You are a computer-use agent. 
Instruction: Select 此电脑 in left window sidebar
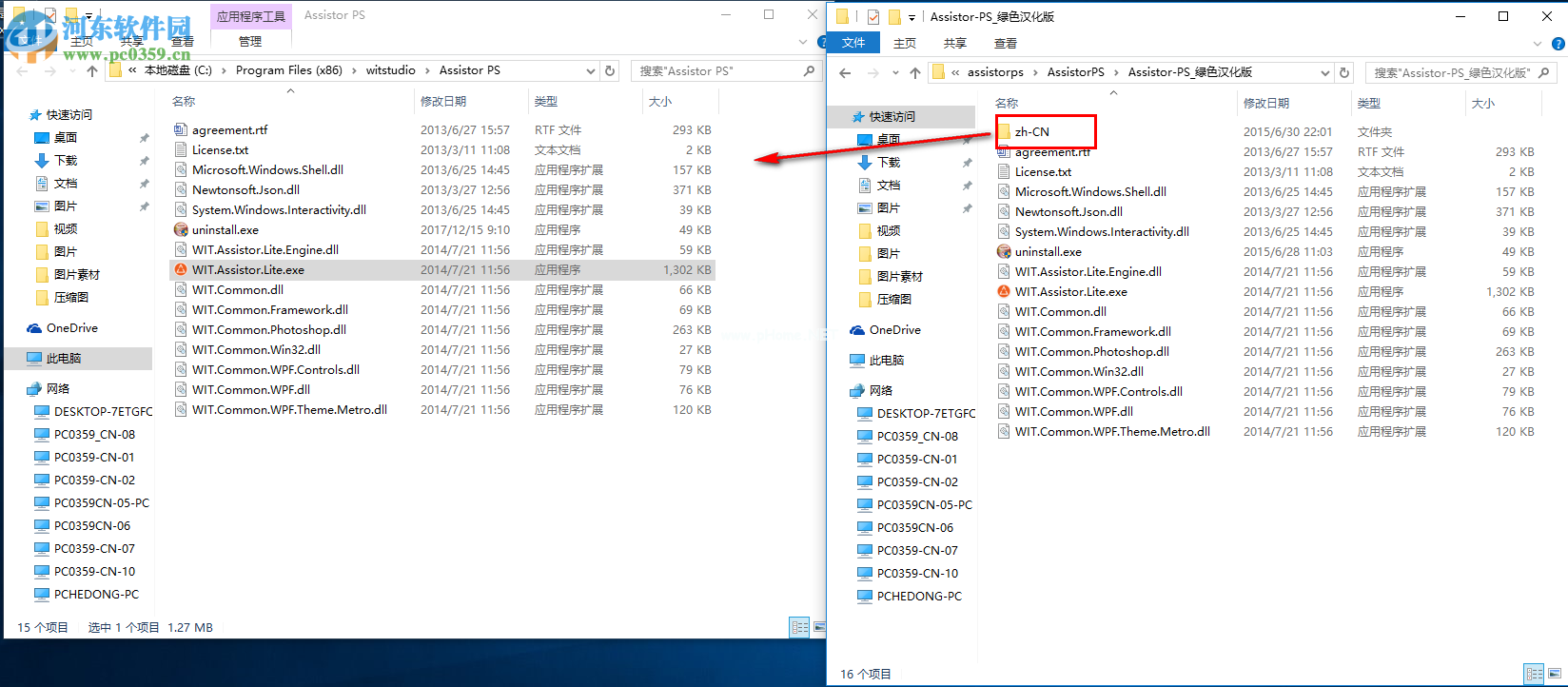pyautogui.click(x=64, y=359)
